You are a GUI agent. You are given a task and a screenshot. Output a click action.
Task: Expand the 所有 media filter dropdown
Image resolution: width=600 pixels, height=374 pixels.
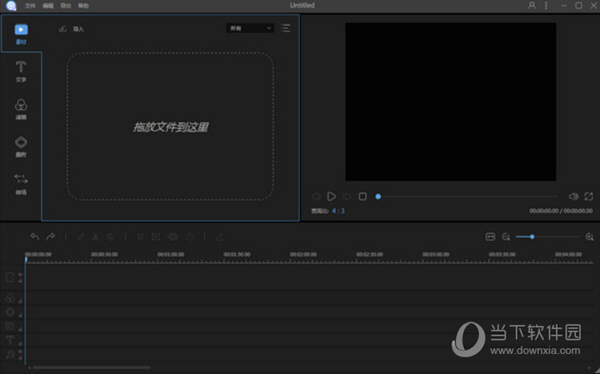point(250,28)
